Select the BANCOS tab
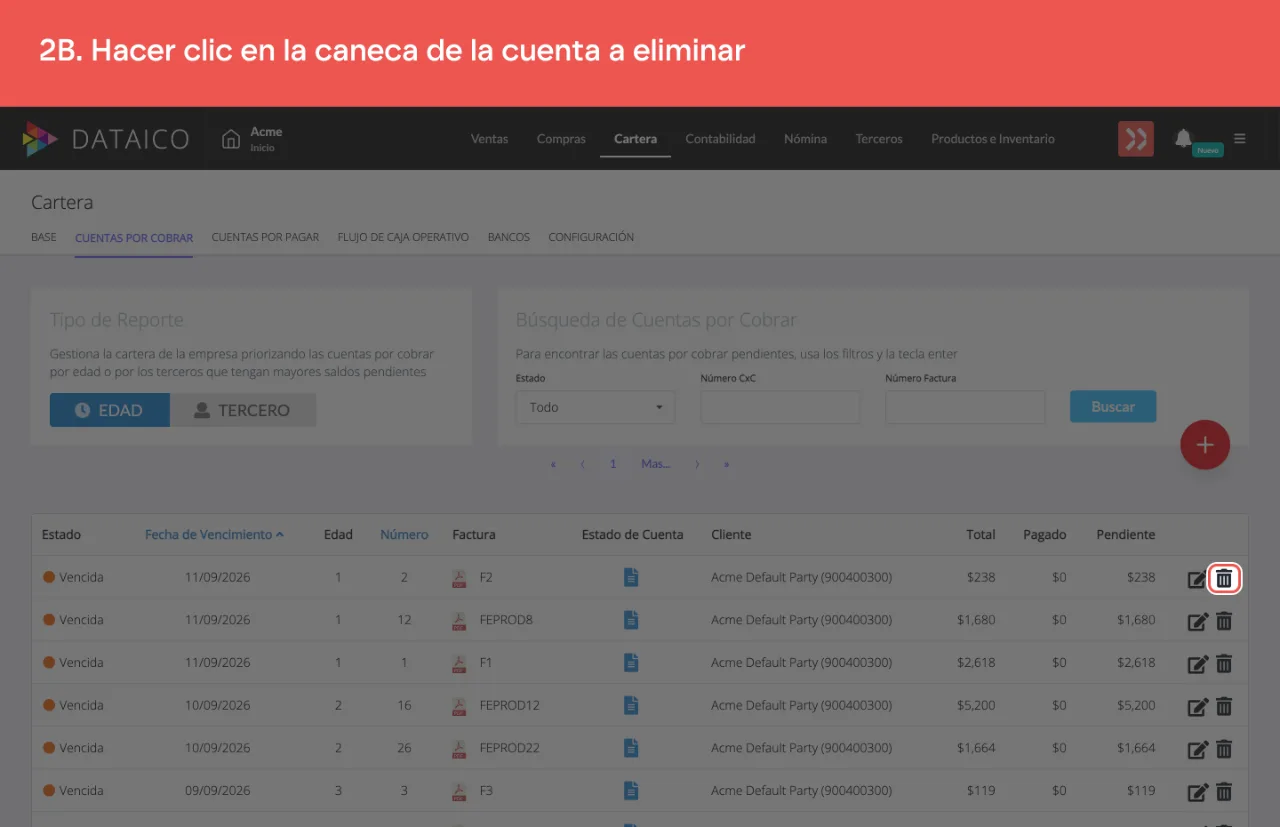This screenshot has width=1280, height=827. coord(509,238)
